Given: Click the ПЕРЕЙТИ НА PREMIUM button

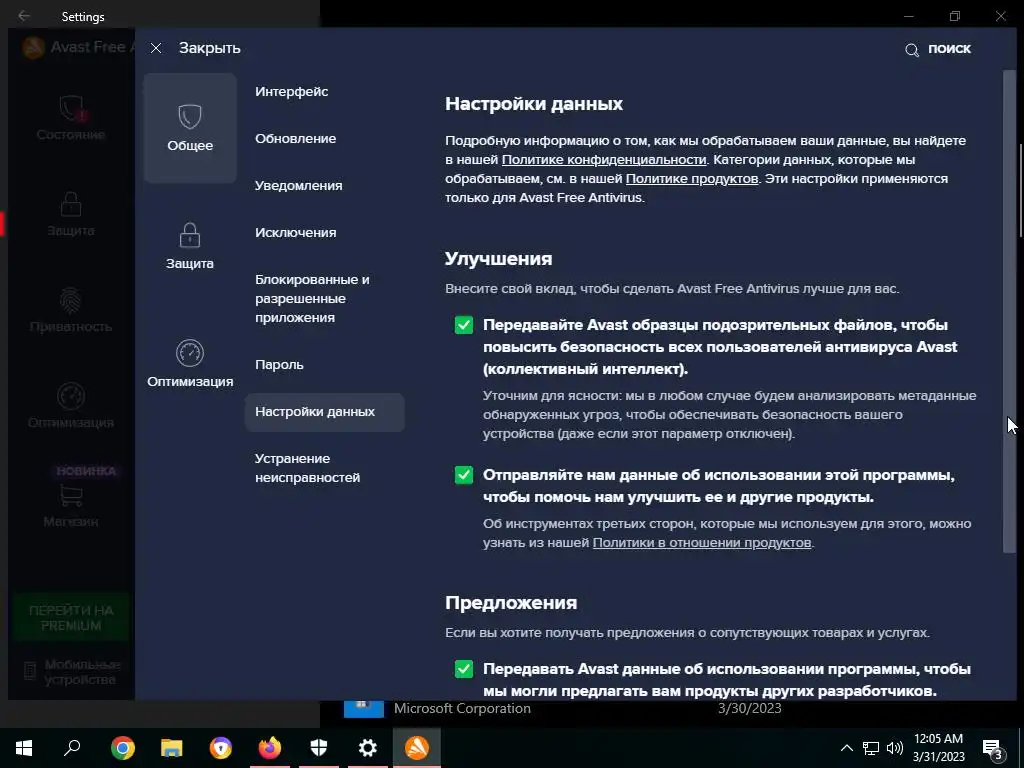Looking at the screenshot, I should click(71, 618).
